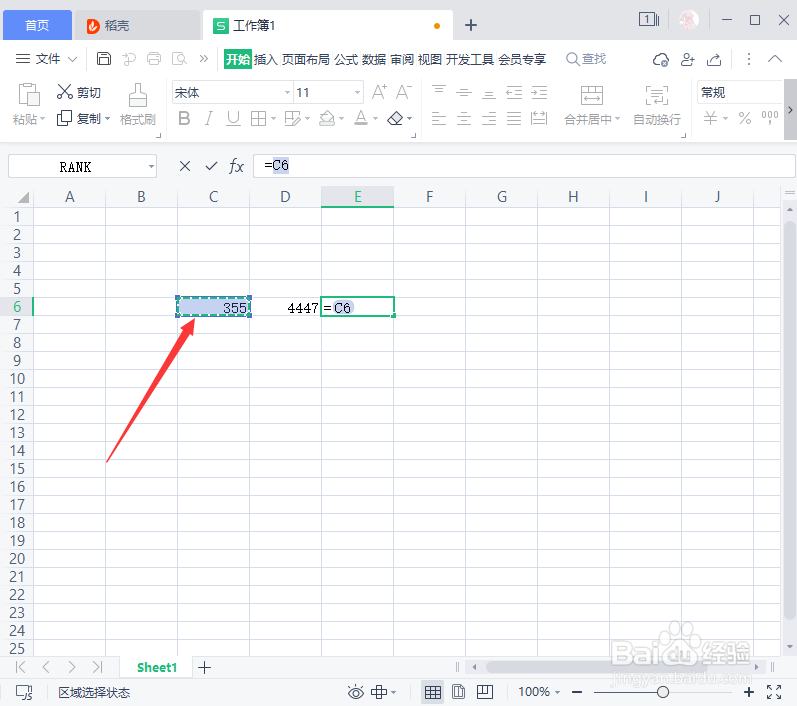Collapse the ribbon with the chevron-up icon
Viewport: 797px width, 706px height.
click(x=775, y=59)
